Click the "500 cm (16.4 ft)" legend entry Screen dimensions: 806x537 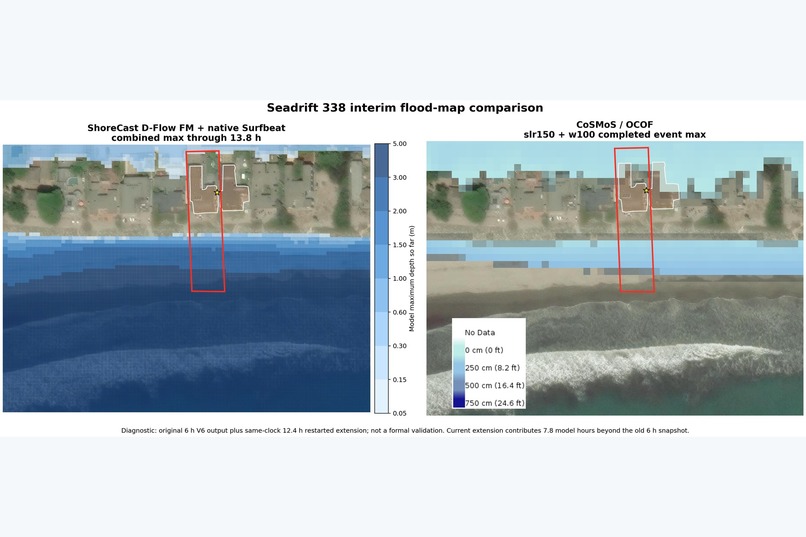pyautogui.click(x=494, y=385)
